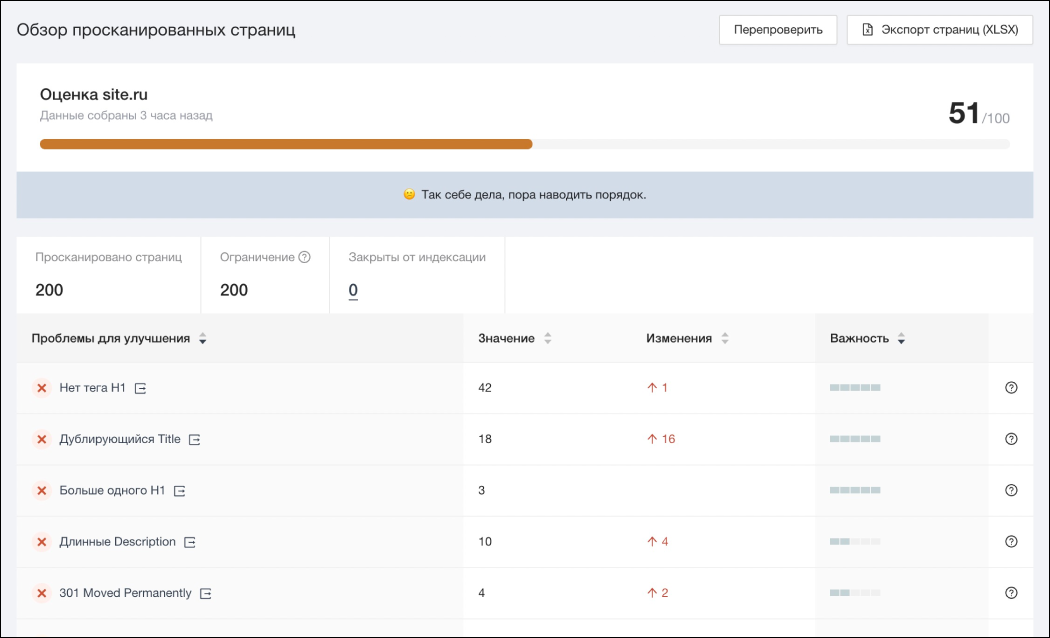Click the orange site score progress bar
This screenshot has height=638, width=1050.
pos(285,144)
